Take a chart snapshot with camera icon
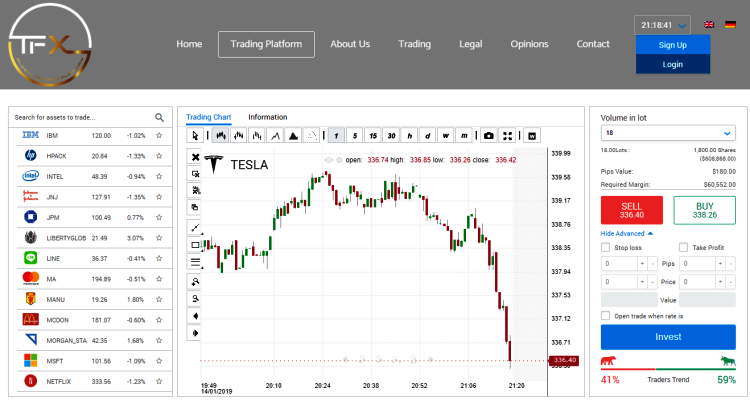 [488, 136]
